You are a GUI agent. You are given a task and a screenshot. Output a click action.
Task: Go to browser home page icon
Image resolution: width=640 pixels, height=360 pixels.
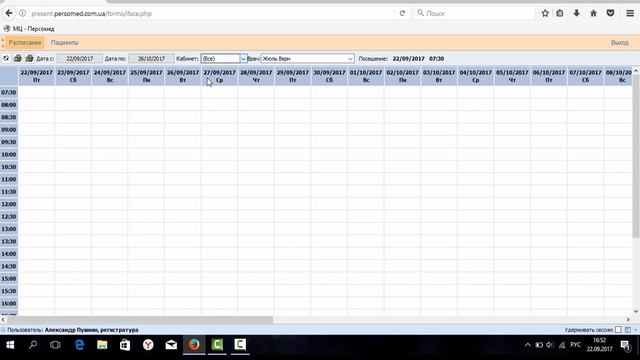593,13
